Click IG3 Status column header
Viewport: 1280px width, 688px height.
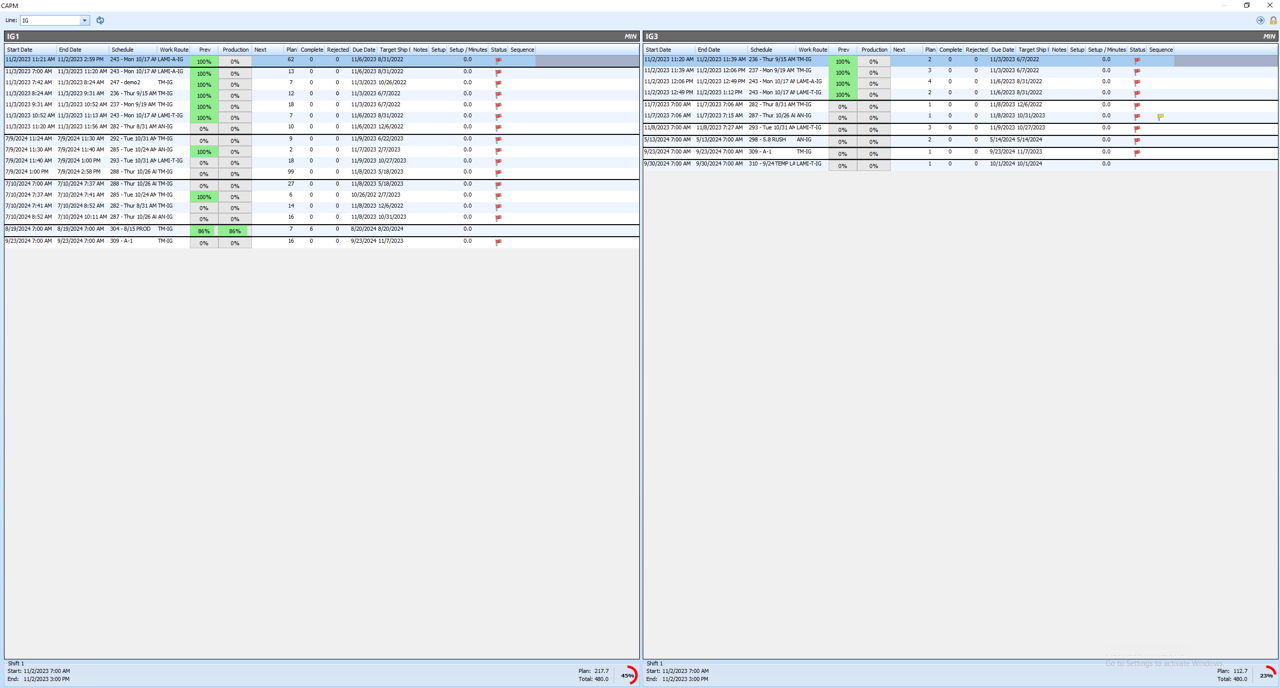pyautogui.click(x=1137, y=49)
